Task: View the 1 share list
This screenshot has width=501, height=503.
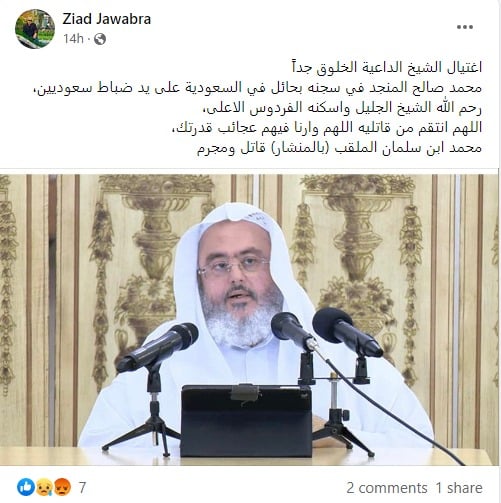Action: click(x=459, y=488)
